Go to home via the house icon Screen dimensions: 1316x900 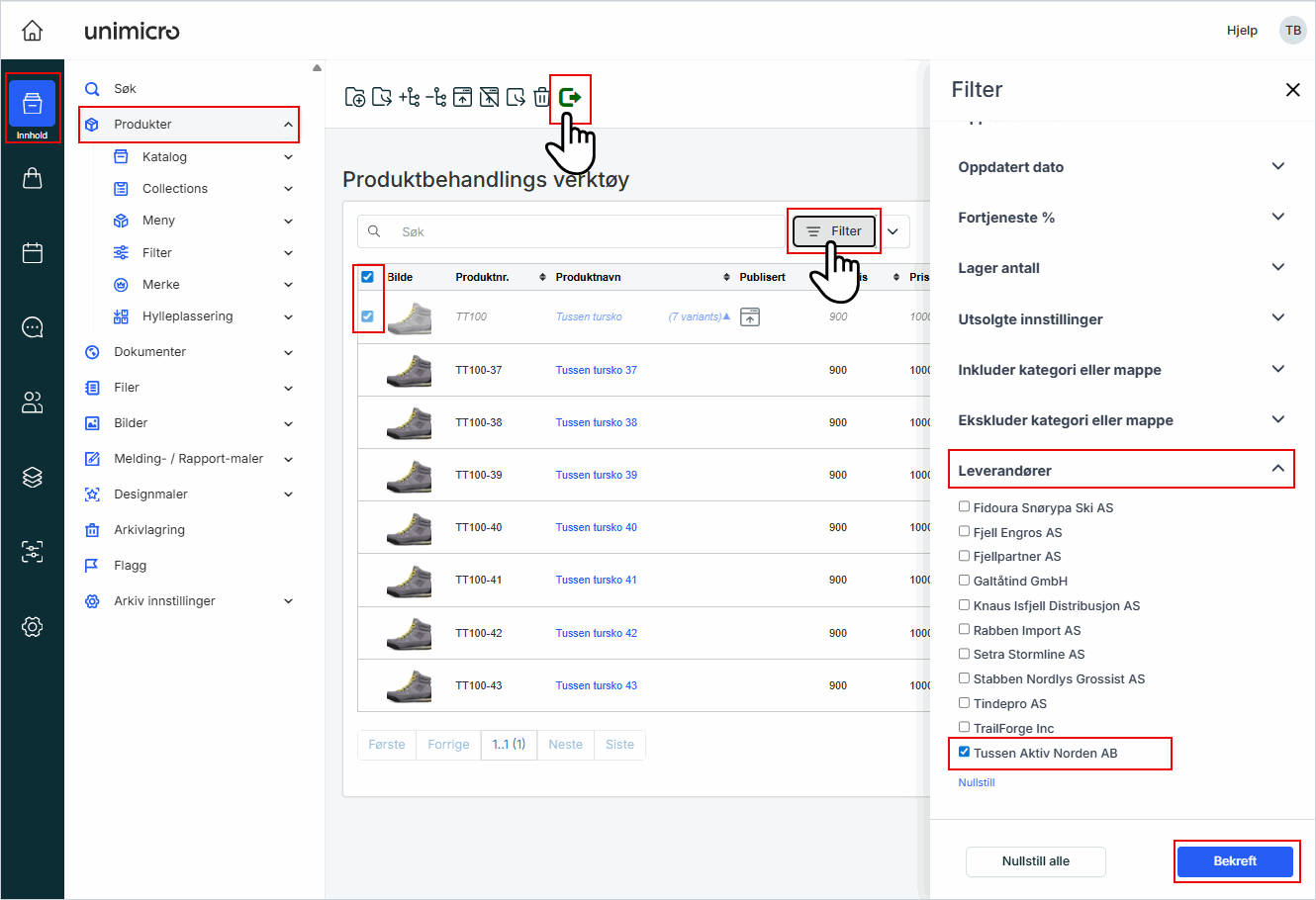click(33, 31)
